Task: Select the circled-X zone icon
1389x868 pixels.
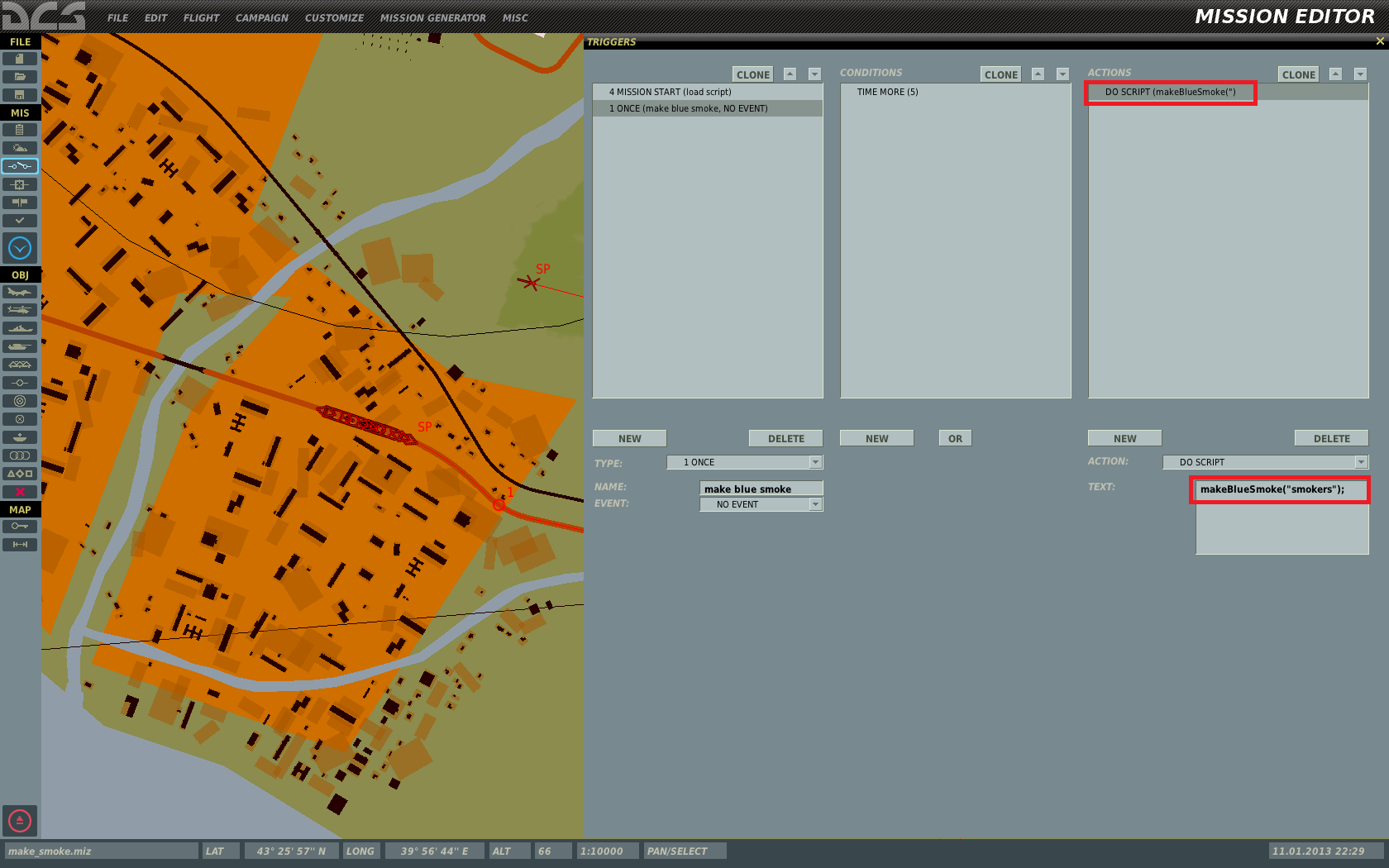Action: [20, 419]
